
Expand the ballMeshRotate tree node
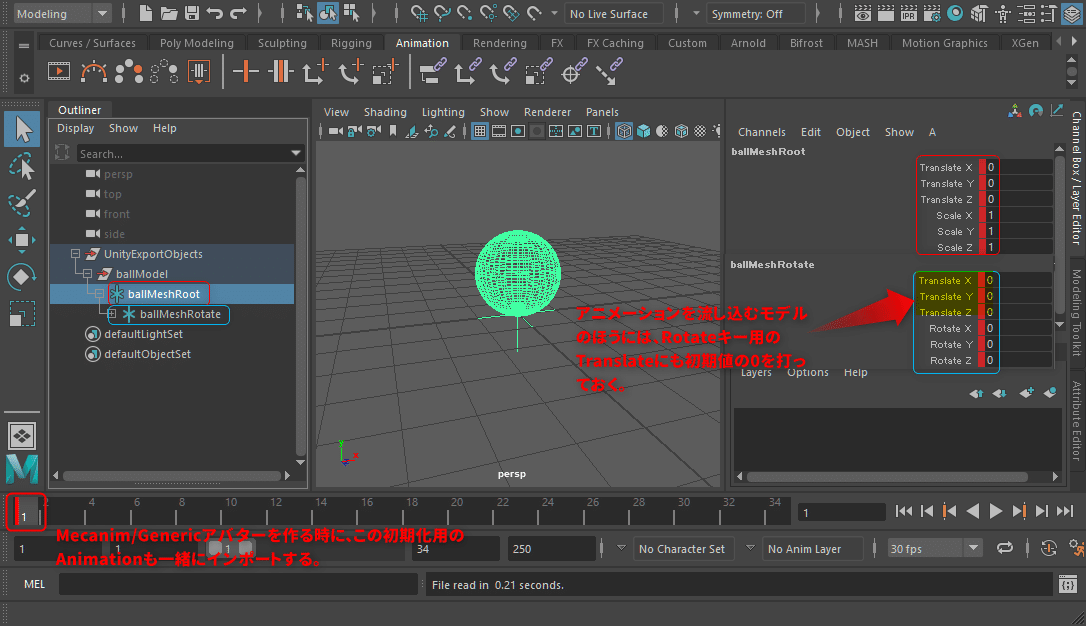[112, 314]
